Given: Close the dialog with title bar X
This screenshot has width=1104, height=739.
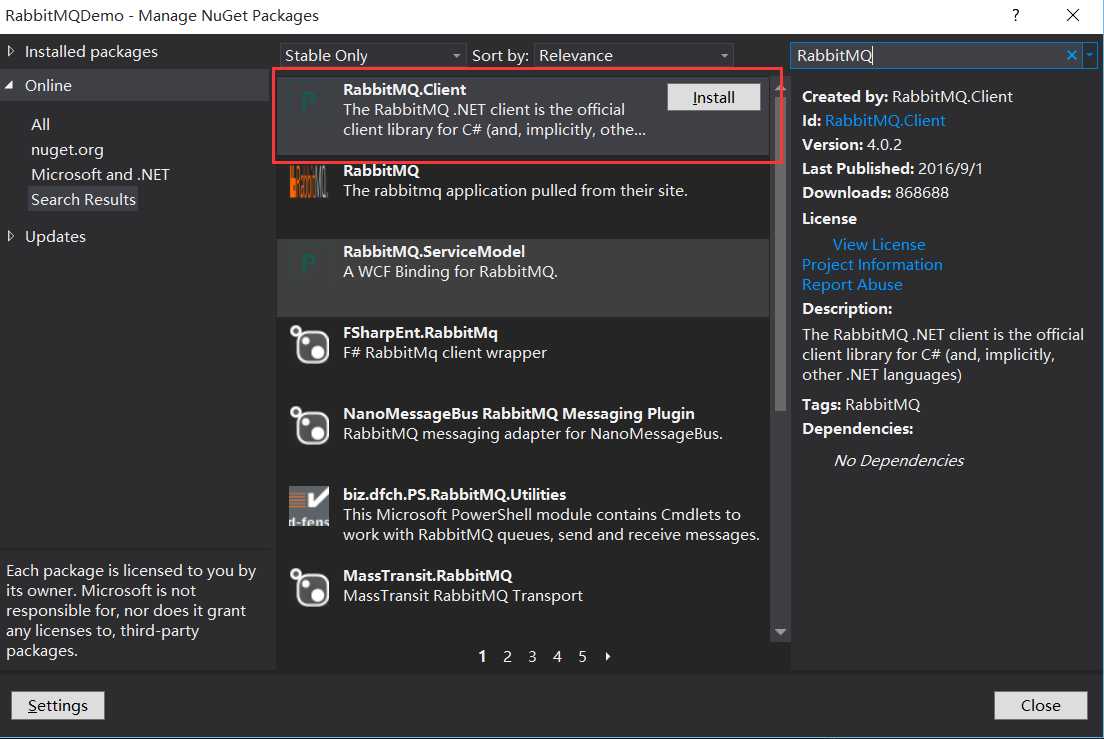Looking at the screenshot, I should click(x=1072, y=15).
